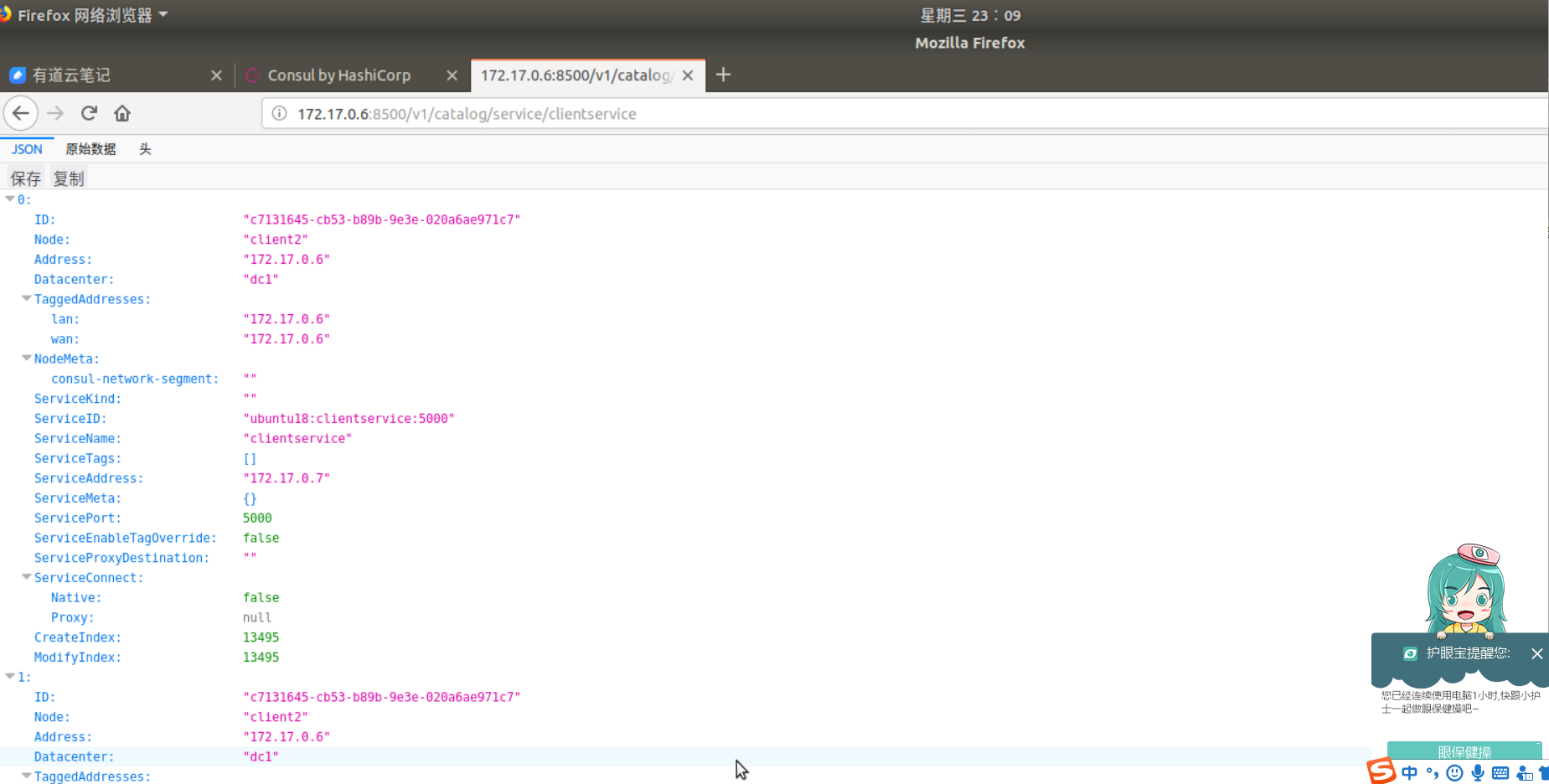Viewport: 1549px width, 784px height.
Task: Toggle the 中 Chinese input mode icon
Action: pyautogui.click(x=1410, y=773)
